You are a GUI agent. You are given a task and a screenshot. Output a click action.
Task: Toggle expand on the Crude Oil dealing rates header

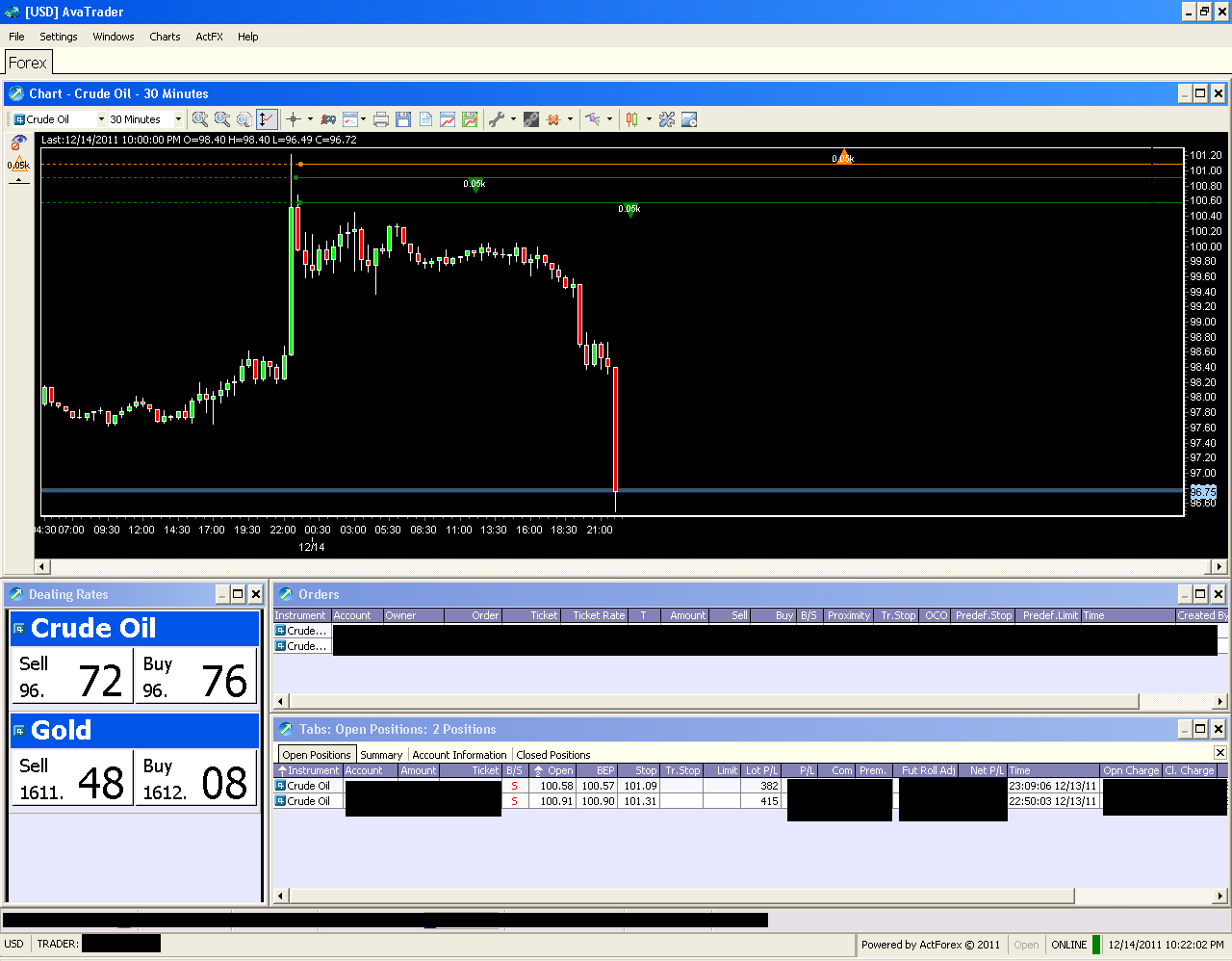pyautogui.click(x=19, y=628)
